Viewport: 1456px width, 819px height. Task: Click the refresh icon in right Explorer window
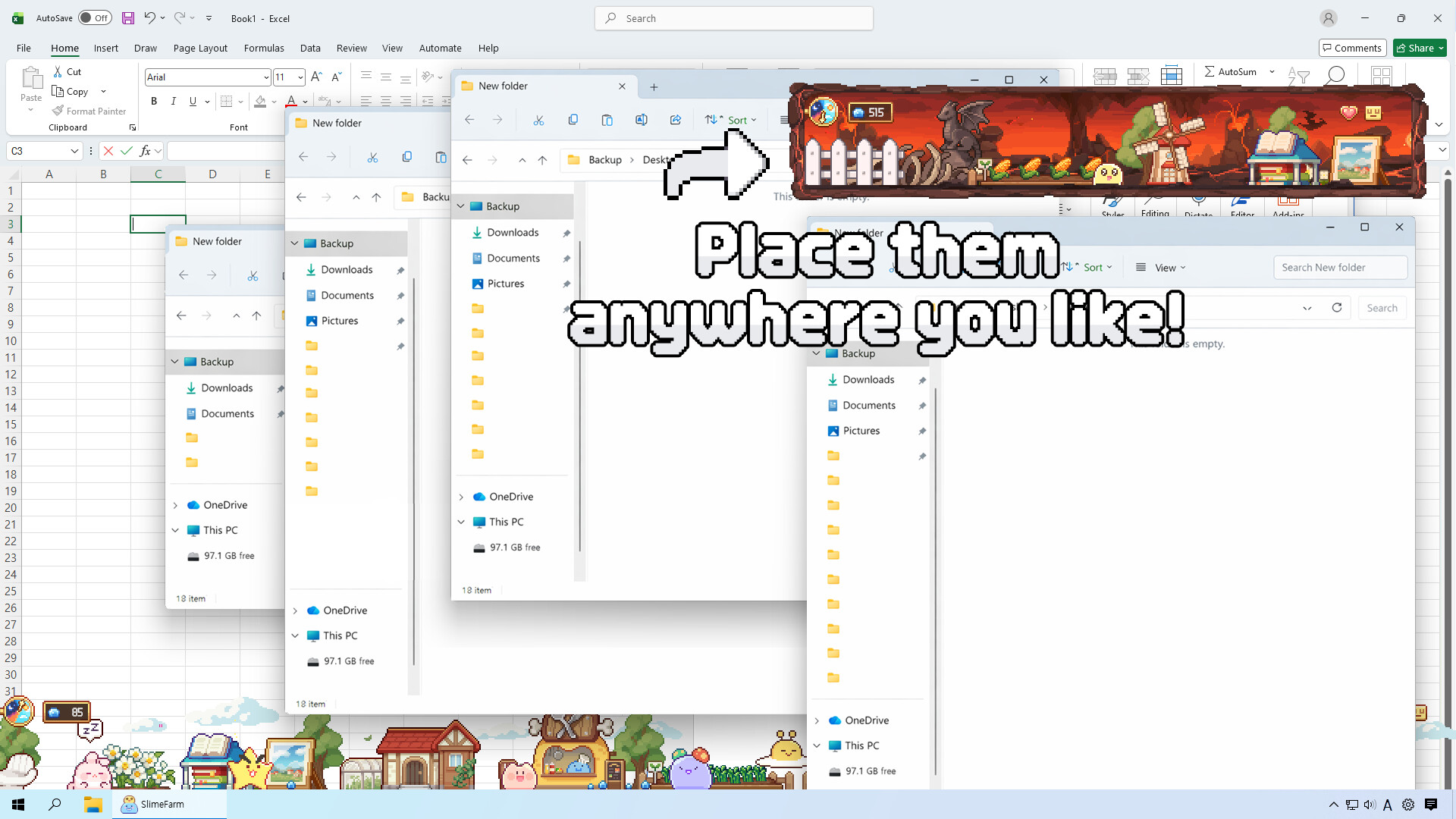point(1337,308)
